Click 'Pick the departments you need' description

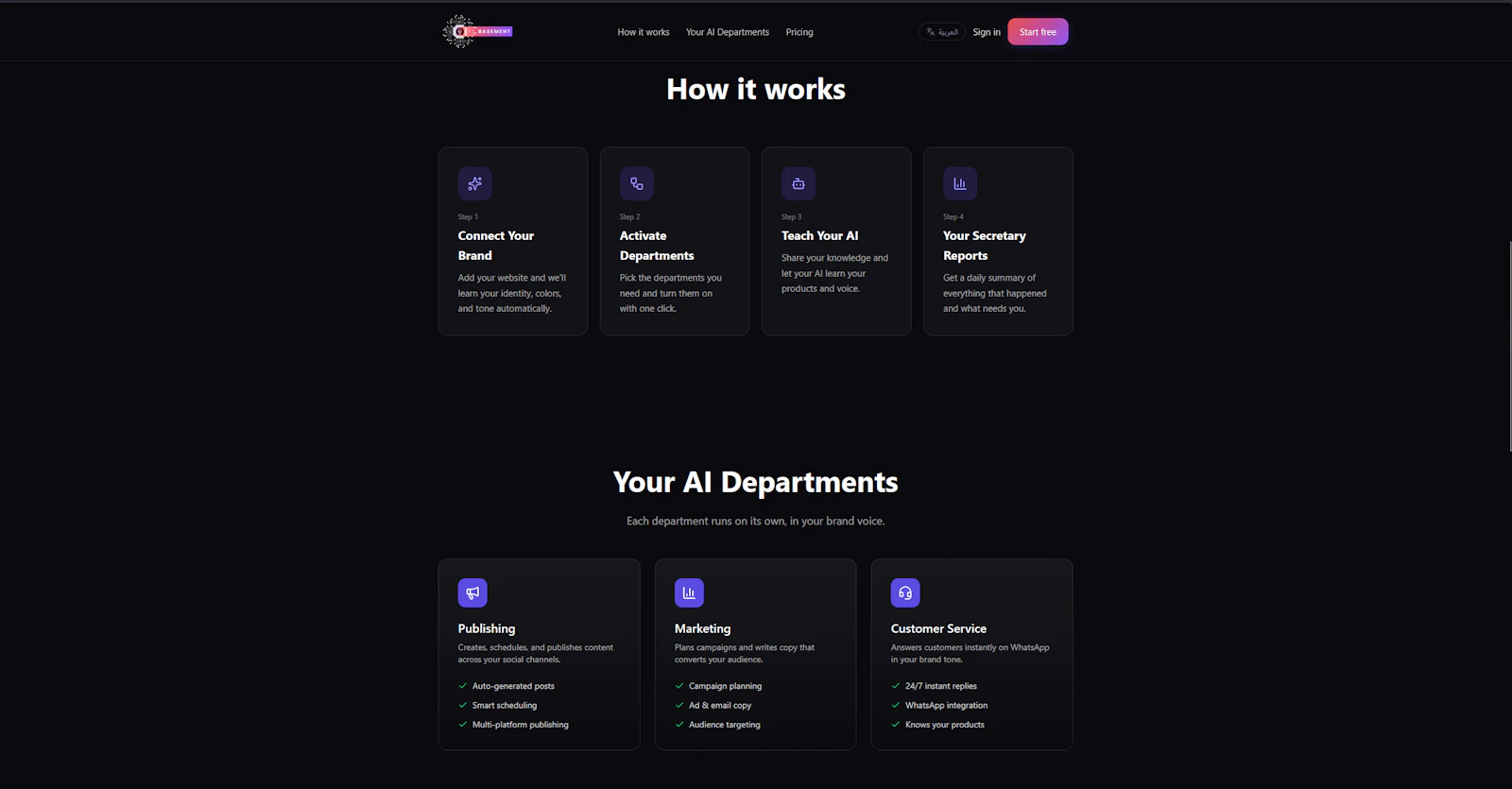[671, 293]
